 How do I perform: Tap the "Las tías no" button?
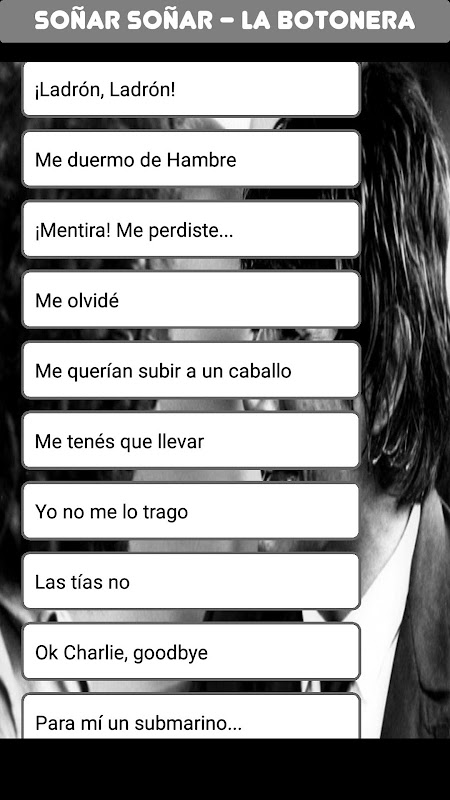point(191,581)
